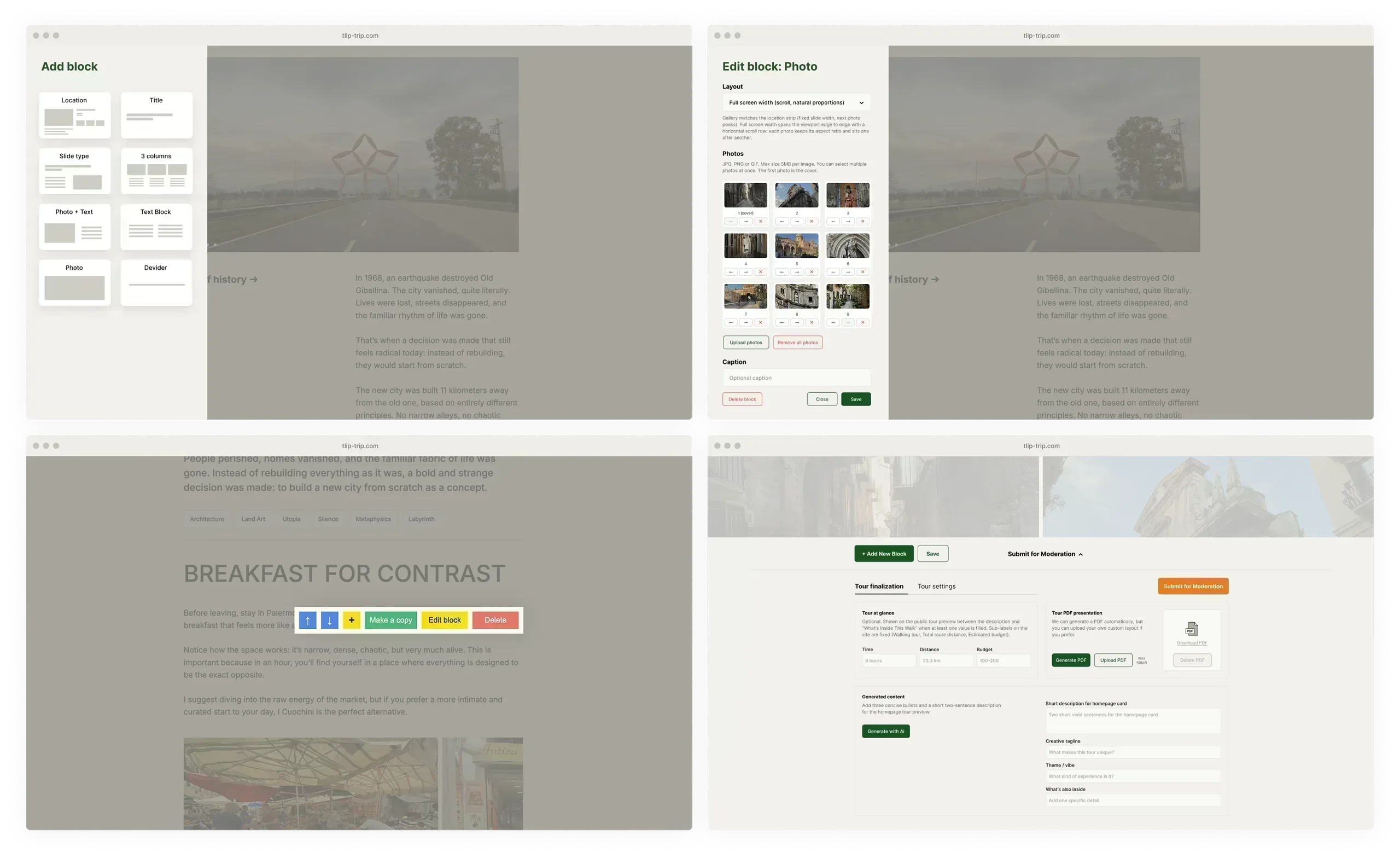The width and height of the screenshot is (1400, 858).
Task: Select the Devider block card
Action: click(x=156, y=282)
